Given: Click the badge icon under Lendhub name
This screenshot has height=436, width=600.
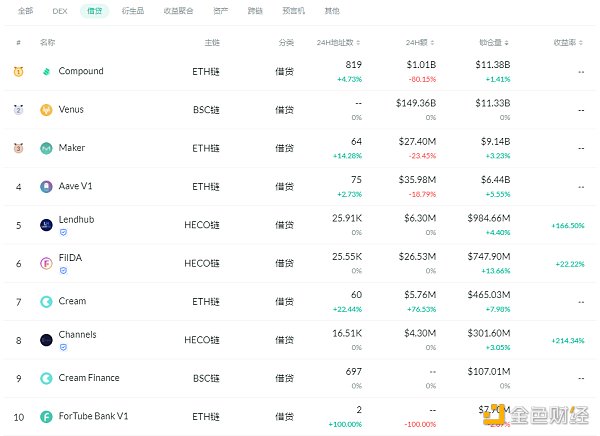Looking at the screenshot, I should click(x=63, y=232).
